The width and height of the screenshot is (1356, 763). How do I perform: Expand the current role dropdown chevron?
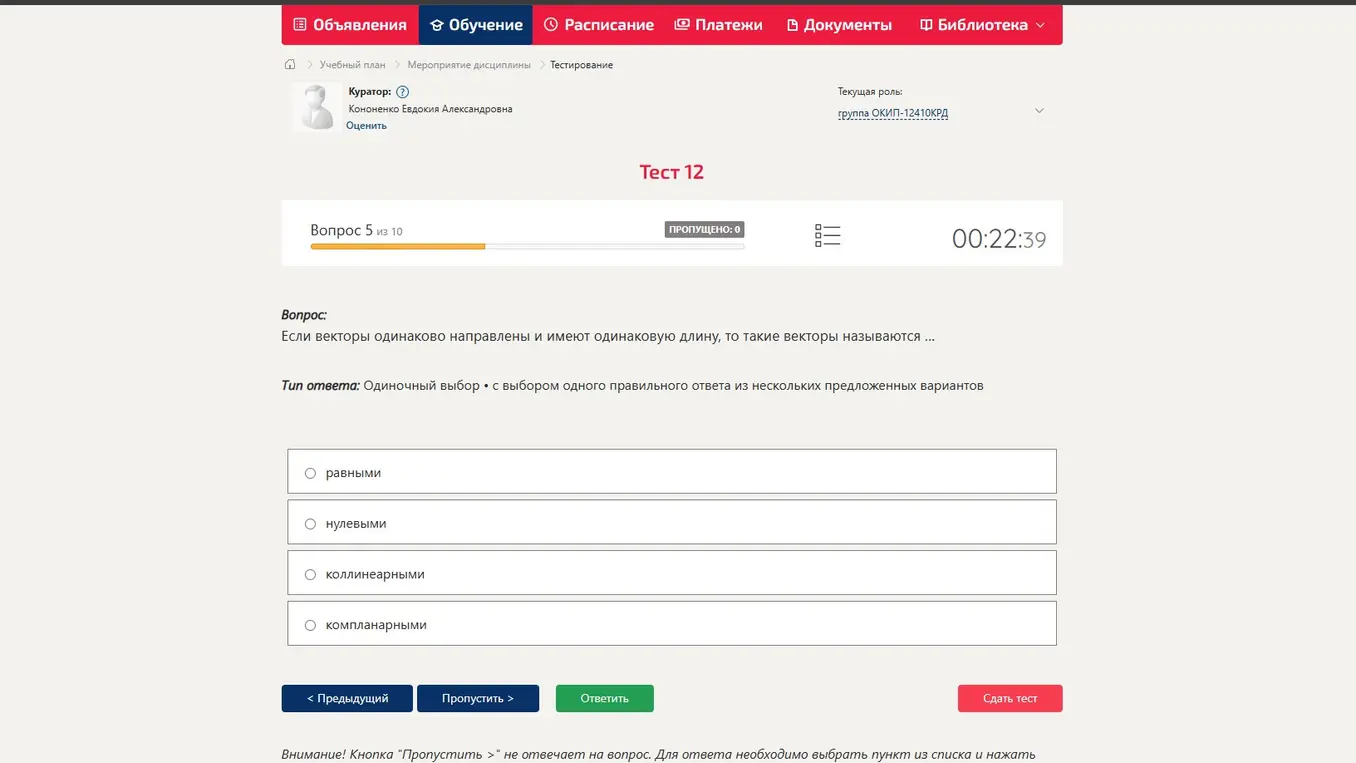pyautogui.click(x=1039, y=111)
